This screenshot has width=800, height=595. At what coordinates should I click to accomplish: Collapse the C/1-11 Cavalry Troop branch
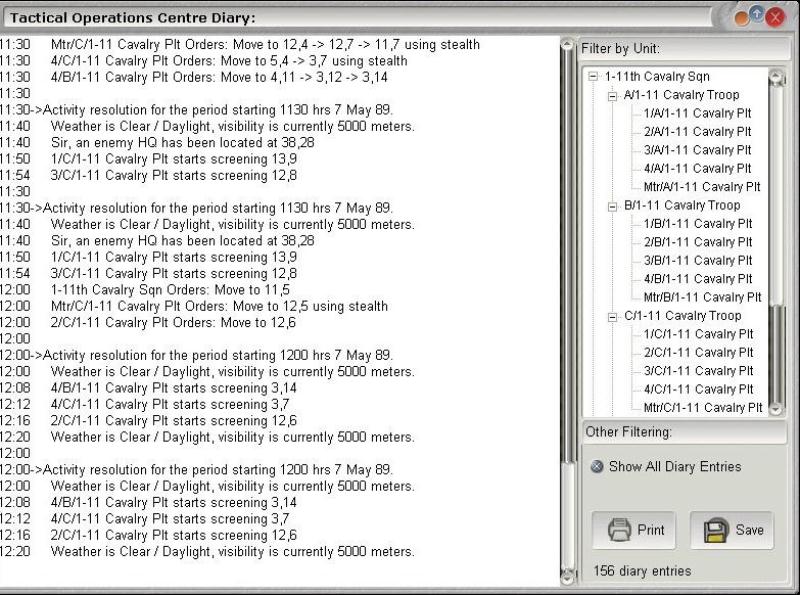pos(612,316)
